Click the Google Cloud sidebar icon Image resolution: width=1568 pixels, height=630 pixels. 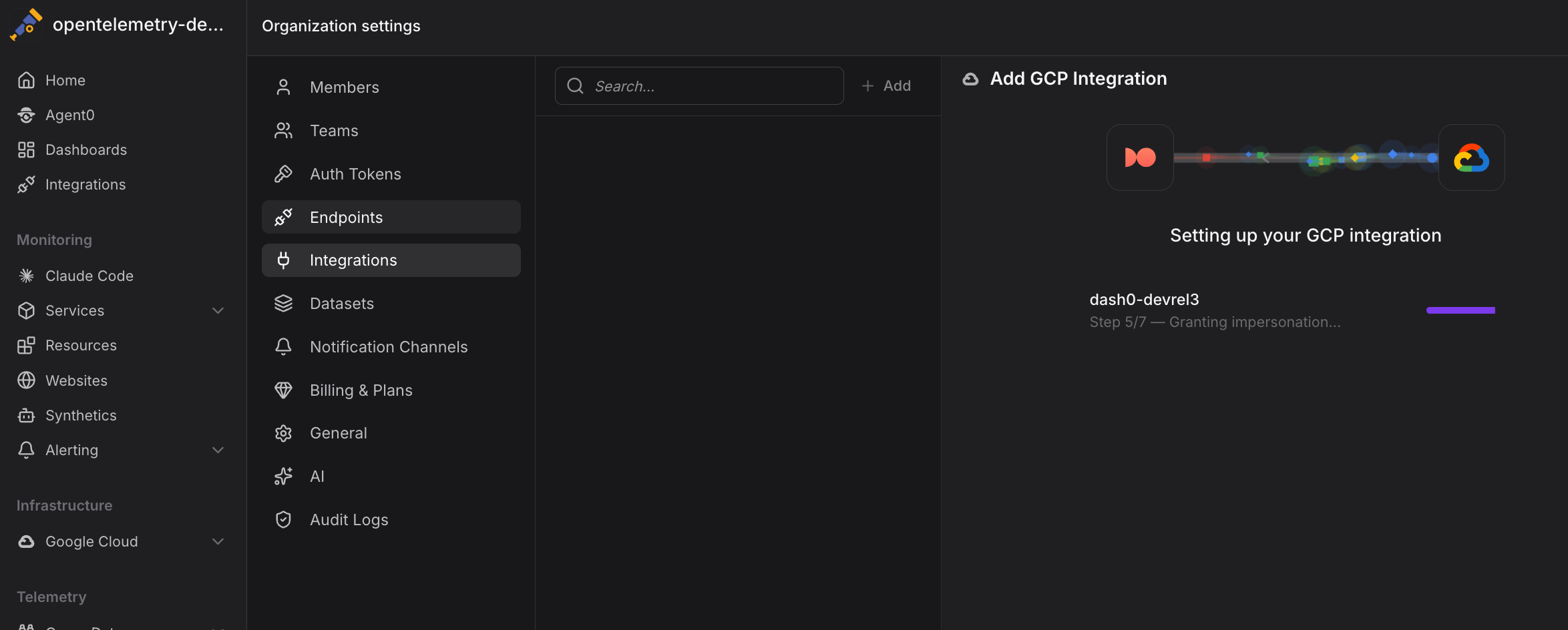tap(26, 541)
